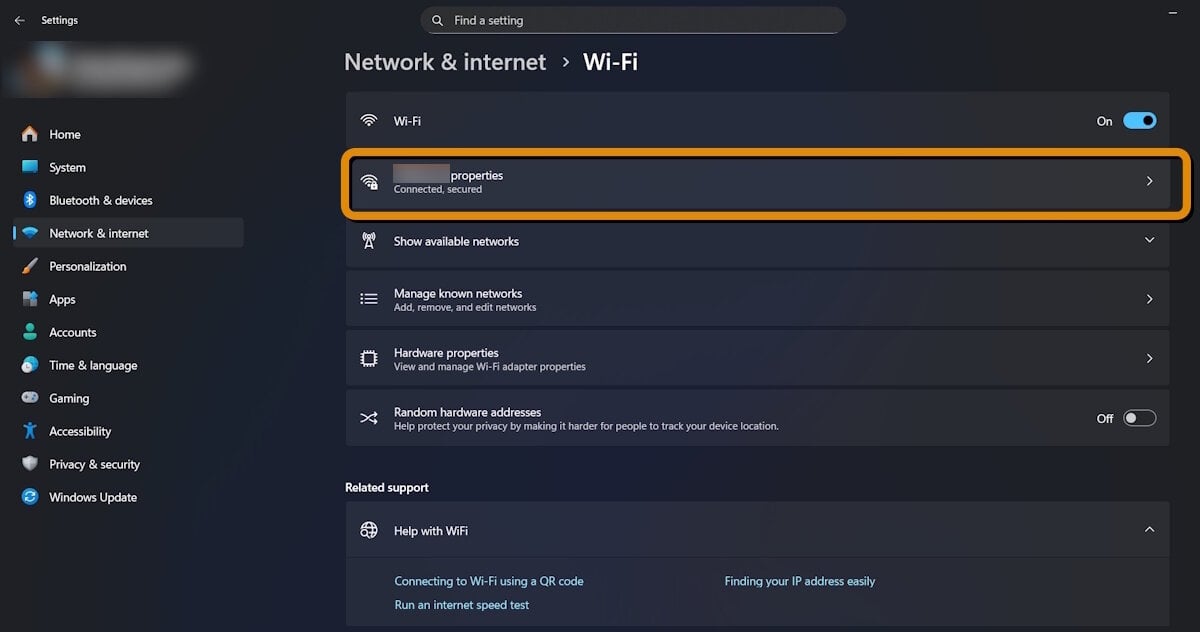Screen dimensions: 1200x632
Task: Click the Personalization paintbrush icon
Action: point(30,266)
